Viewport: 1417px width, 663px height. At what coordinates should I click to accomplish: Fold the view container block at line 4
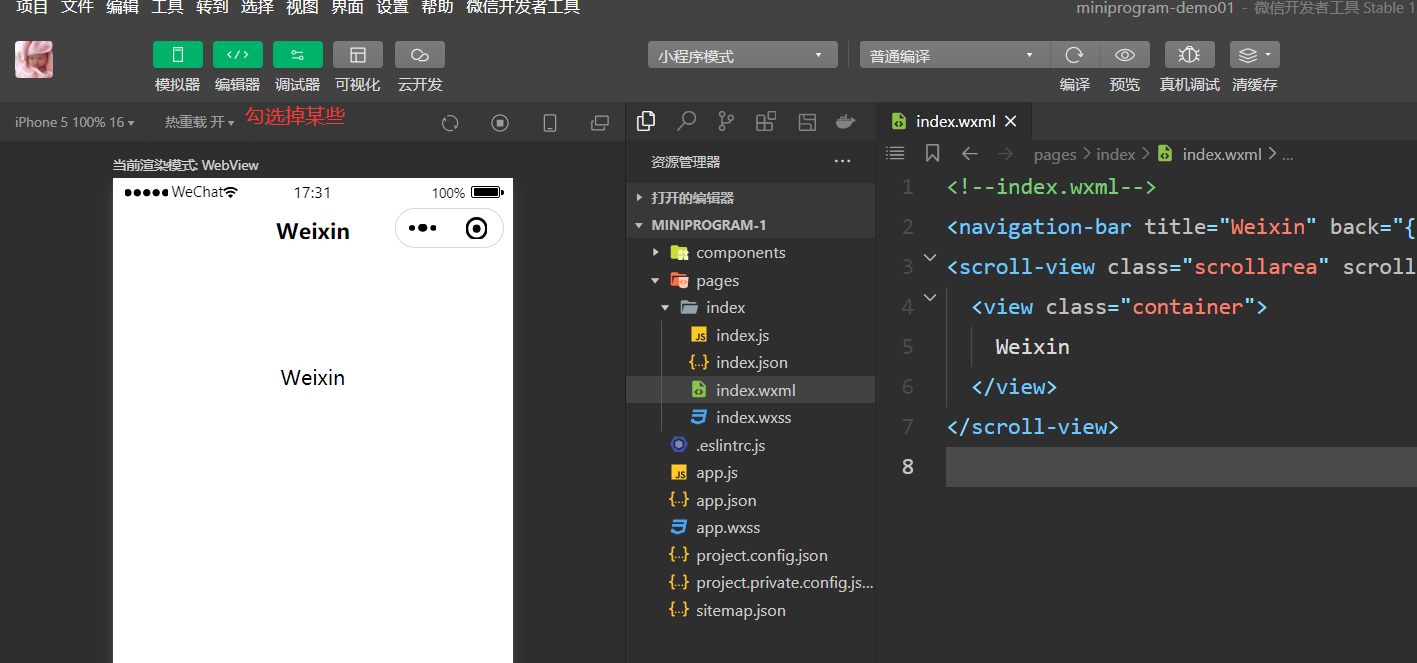point(930,297)
